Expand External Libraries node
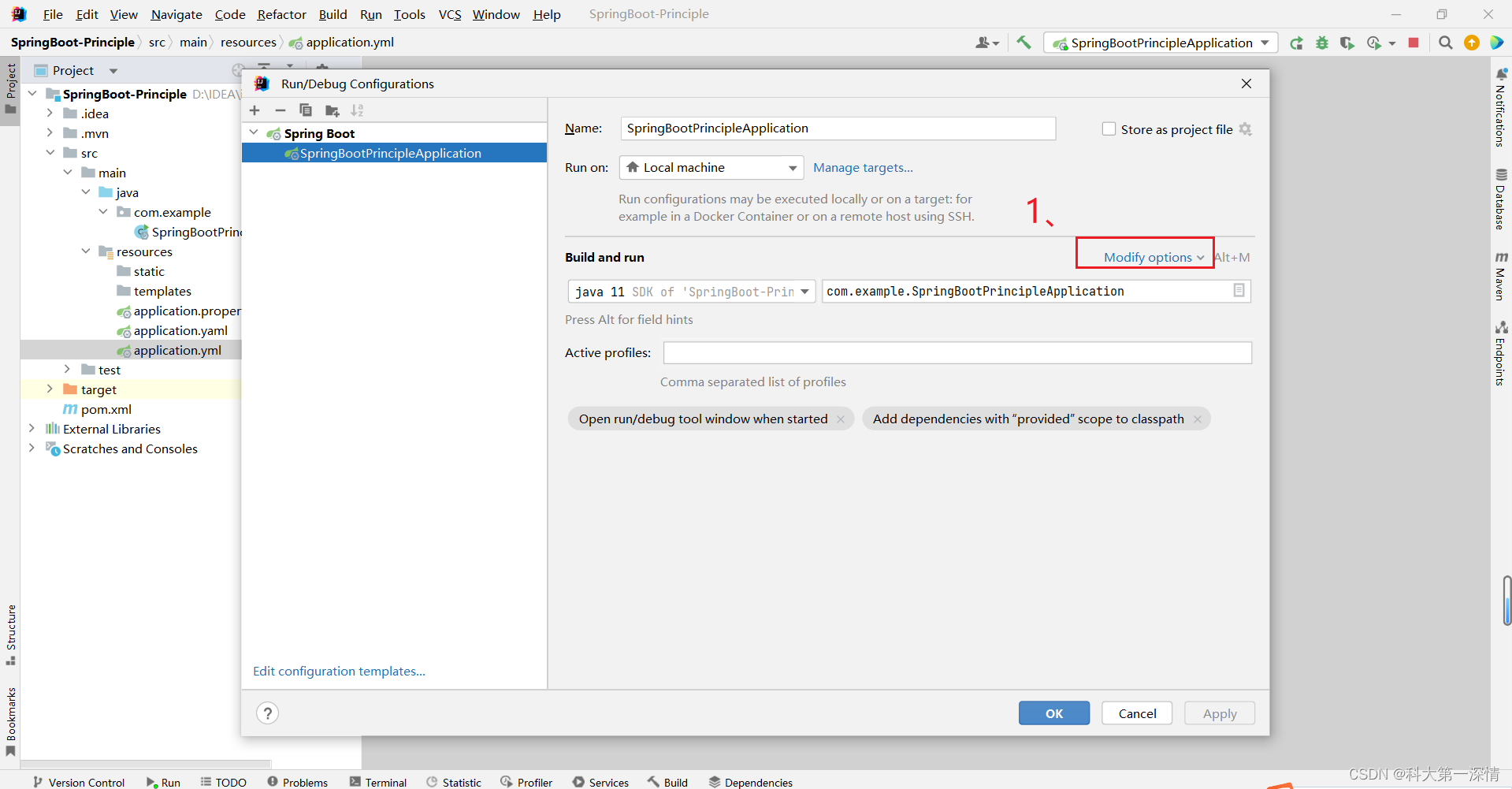Image resolution: width=1512 pixels, height=789 pixels. 32,428
